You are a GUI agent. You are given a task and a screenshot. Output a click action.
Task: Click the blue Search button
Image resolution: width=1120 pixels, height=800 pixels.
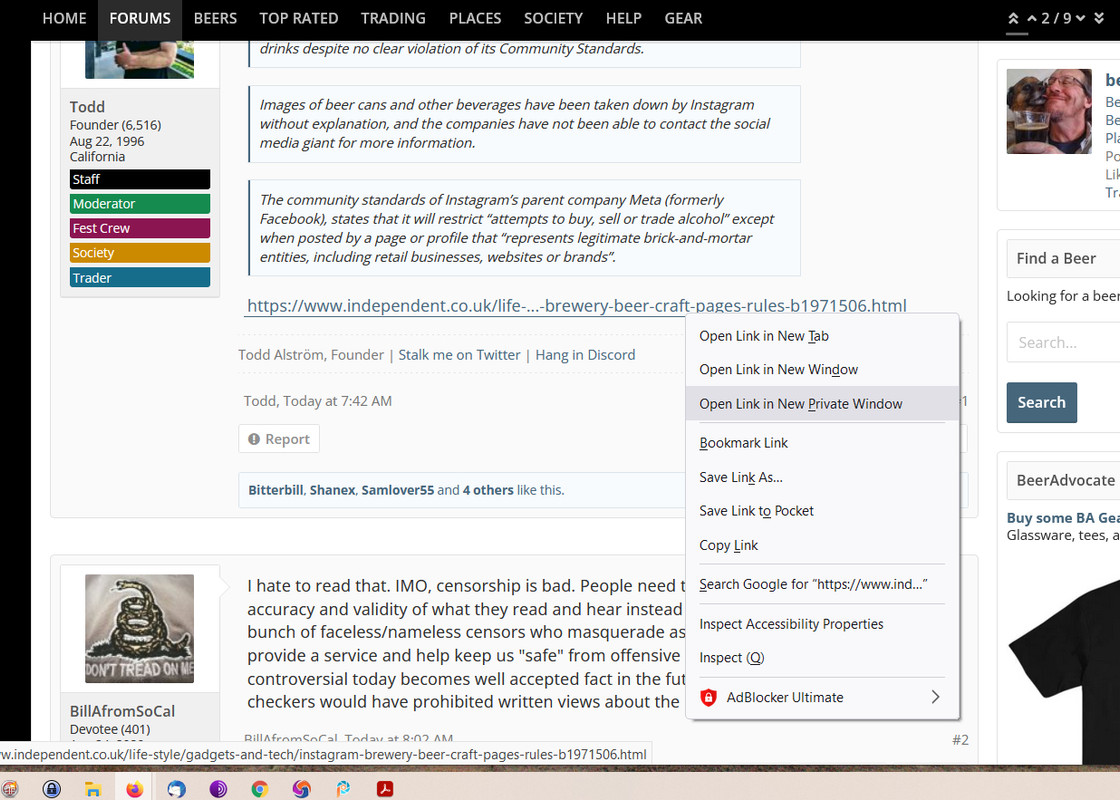1041,402
